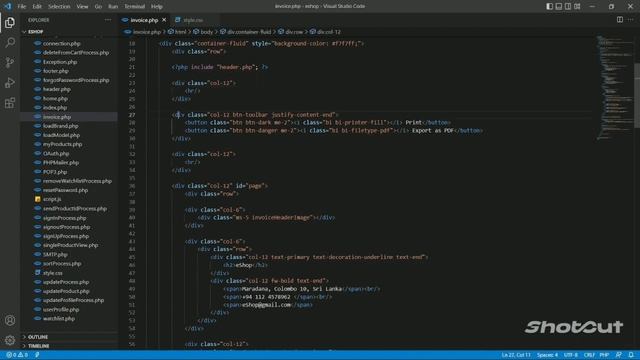
Task: Open the Search view icon
Action: (x=10, y=42)
